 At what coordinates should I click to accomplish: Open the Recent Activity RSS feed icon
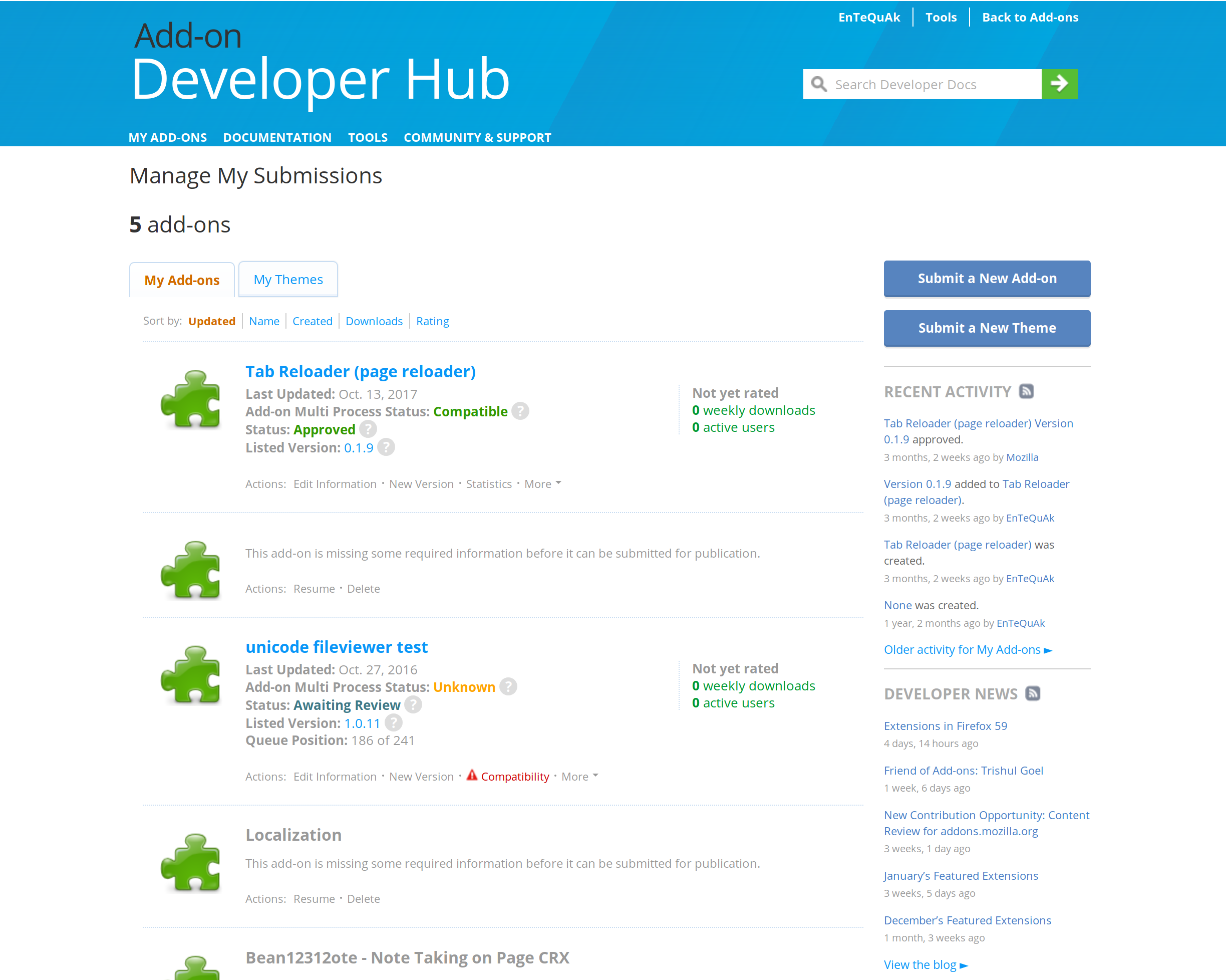point(1028,392)
